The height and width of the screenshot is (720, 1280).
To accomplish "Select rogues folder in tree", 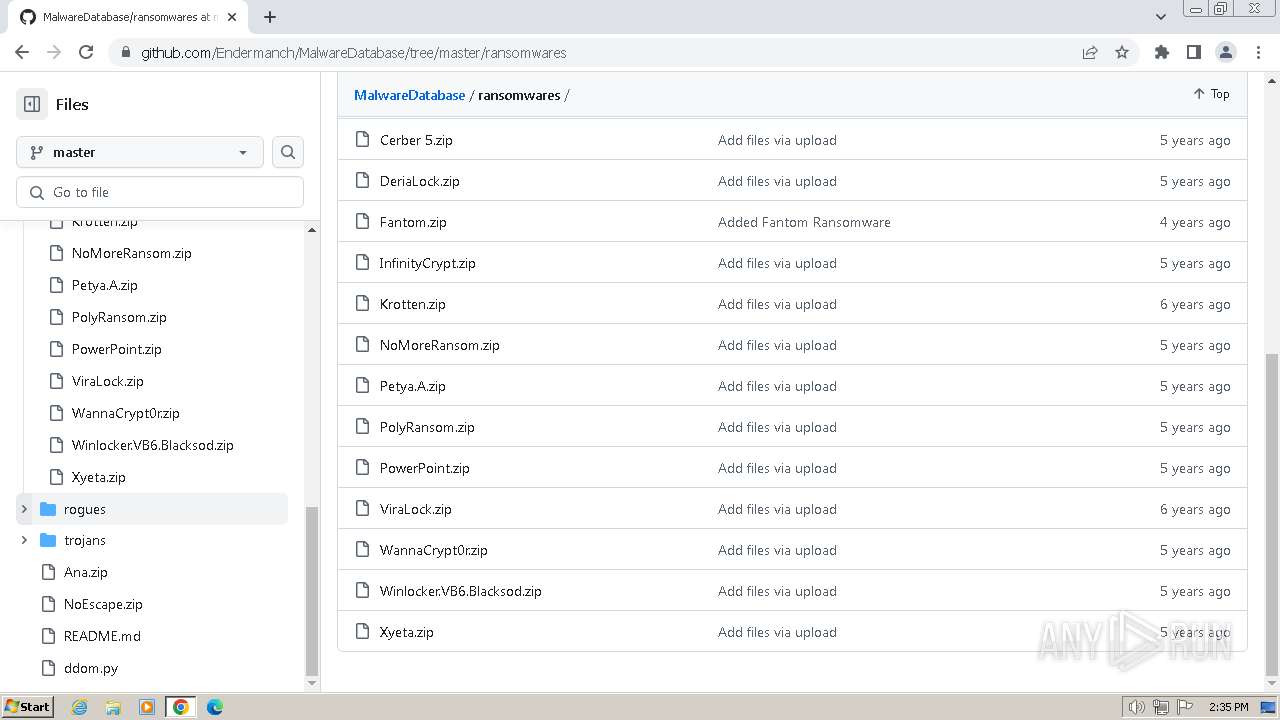I will tap(85, 509).
